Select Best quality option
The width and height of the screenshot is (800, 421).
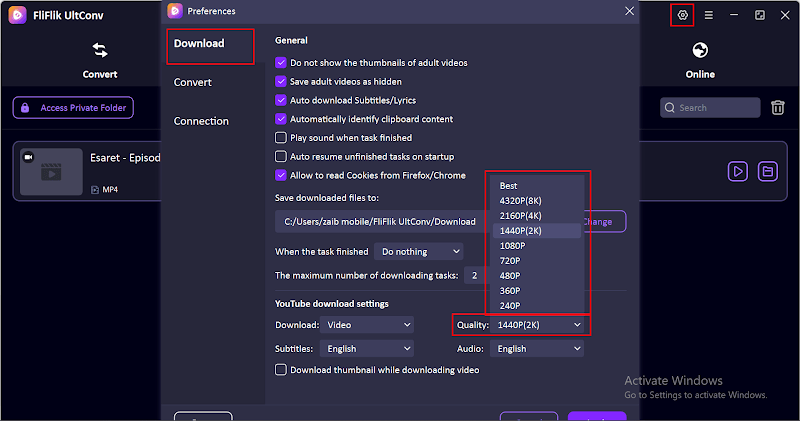click(x=537, y=186)
